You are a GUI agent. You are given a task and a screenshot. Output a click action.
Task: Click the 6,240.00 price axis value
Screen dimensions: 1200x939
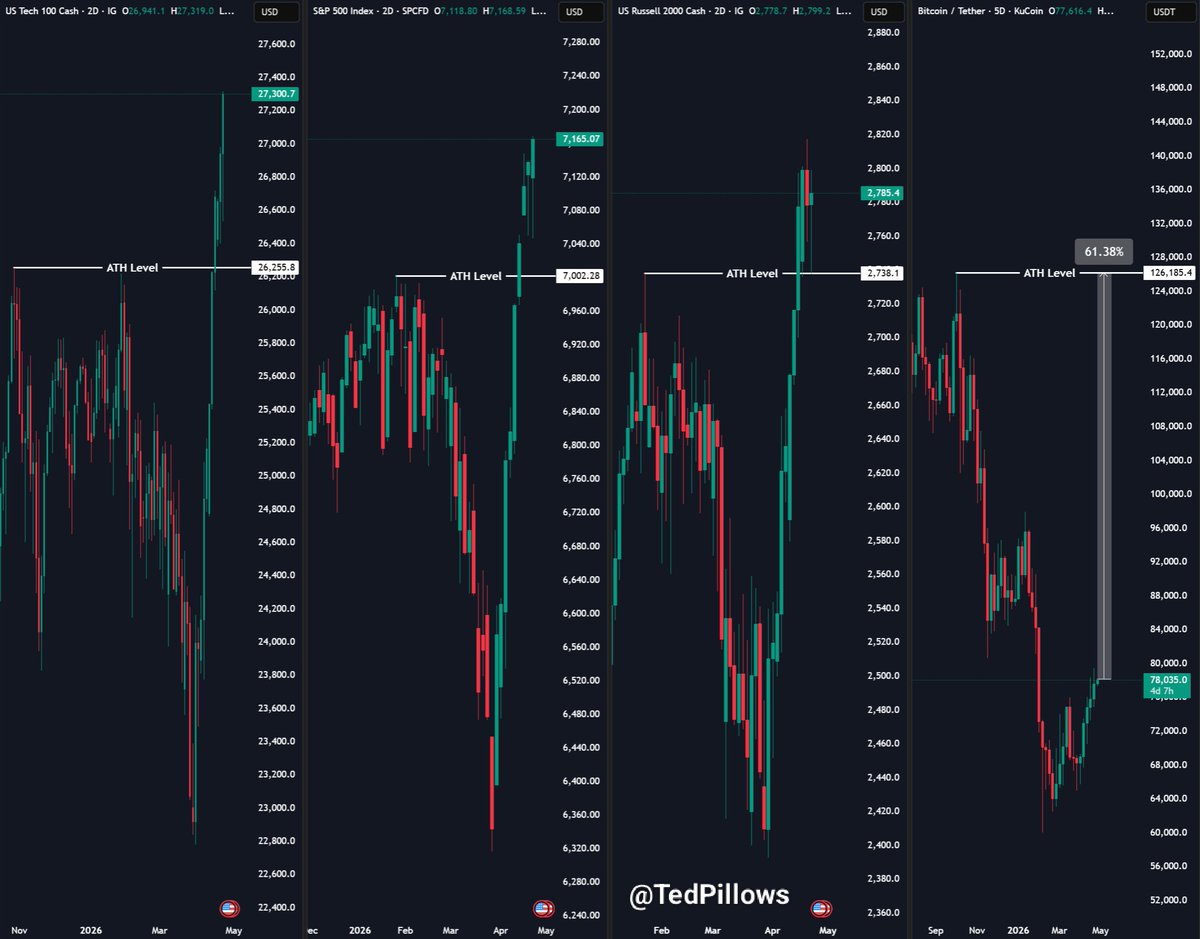(x=581, y=915)
